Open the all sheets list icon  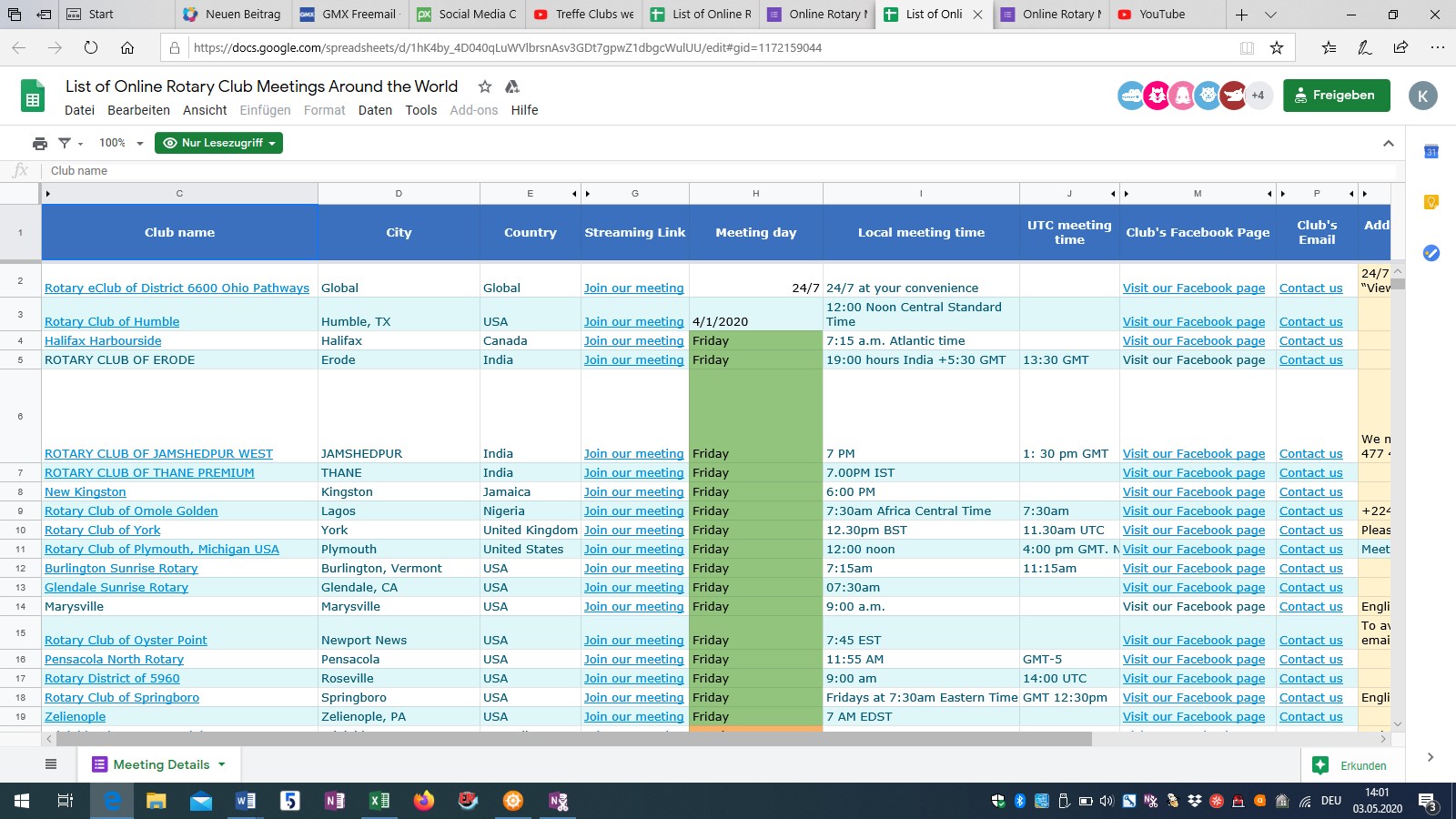(x=51, y=764)
